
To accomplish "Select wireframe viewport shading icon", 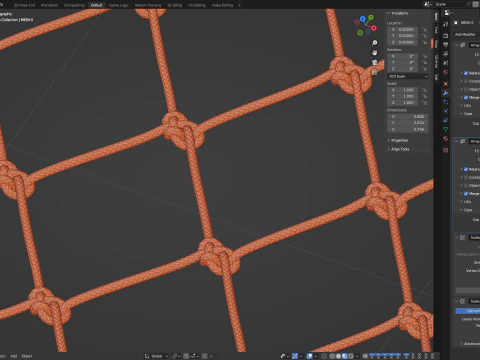I will pyautogui.click(x=332, y=356).
